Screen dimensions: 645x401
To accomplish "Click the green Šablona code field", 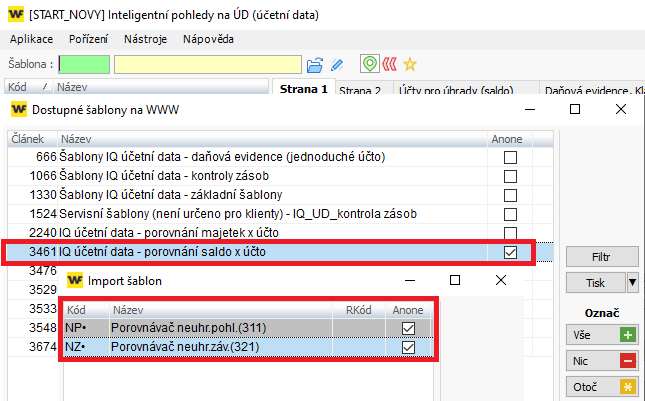I will point(84,64).
